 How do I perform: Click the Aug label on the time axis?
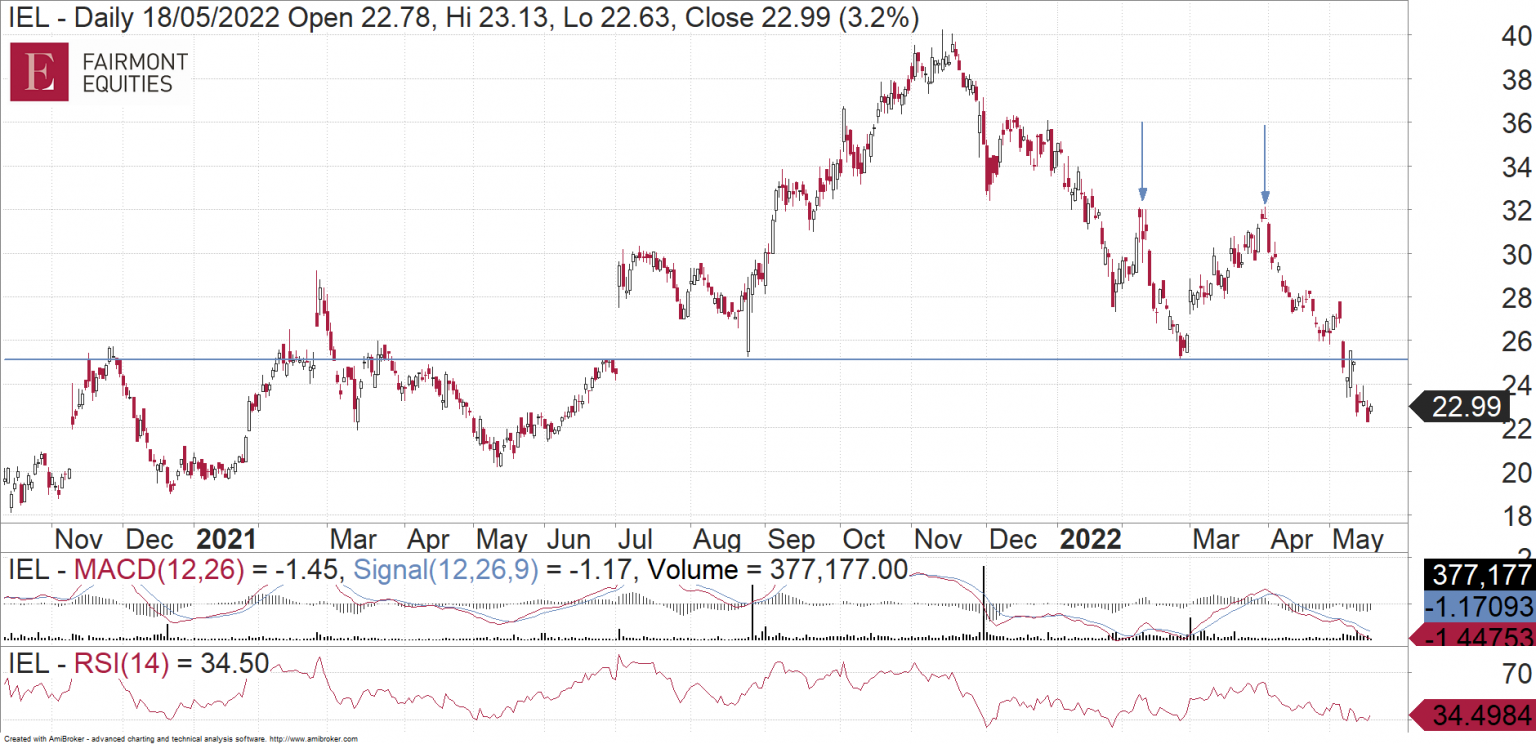coord(719,540)
